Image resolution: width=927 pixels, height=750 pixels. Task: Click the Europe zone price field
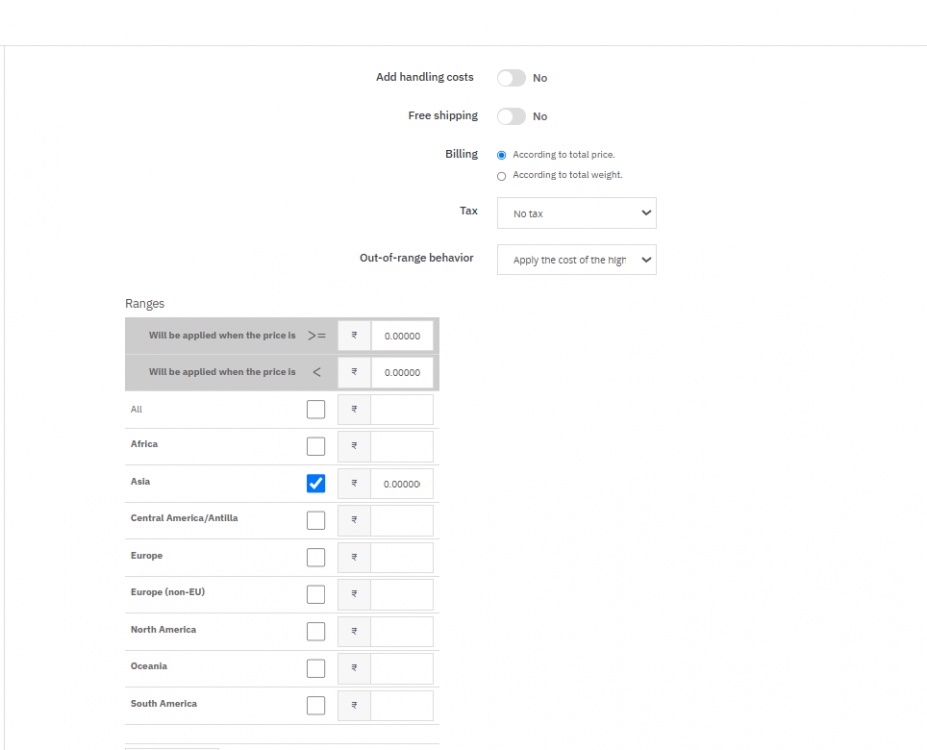pos(402,558)
